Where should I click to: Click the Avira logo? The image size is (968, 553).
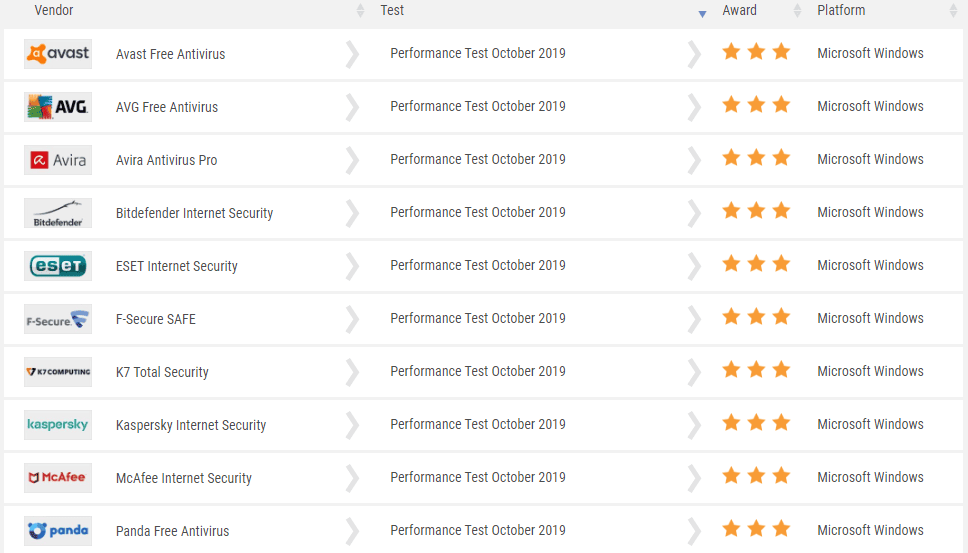coord(58,160)
